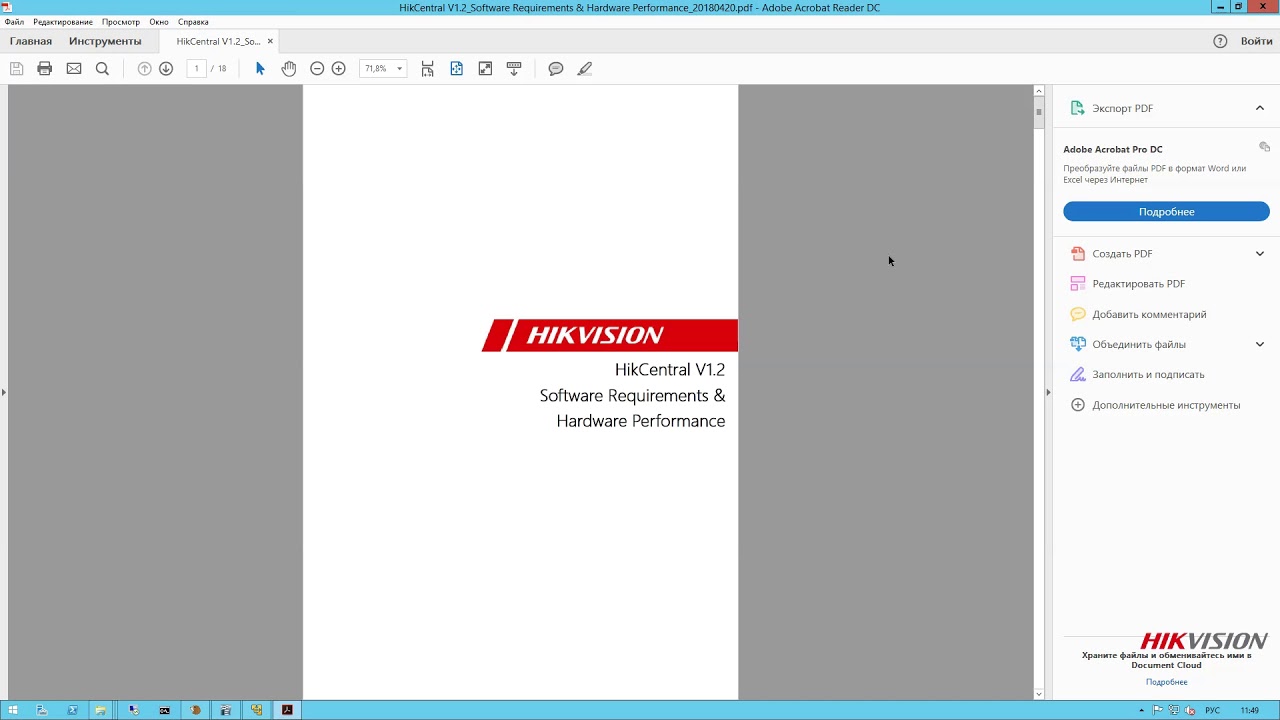
Task: Switch to the Инструменты tab
Action: [x=105, y=41]
